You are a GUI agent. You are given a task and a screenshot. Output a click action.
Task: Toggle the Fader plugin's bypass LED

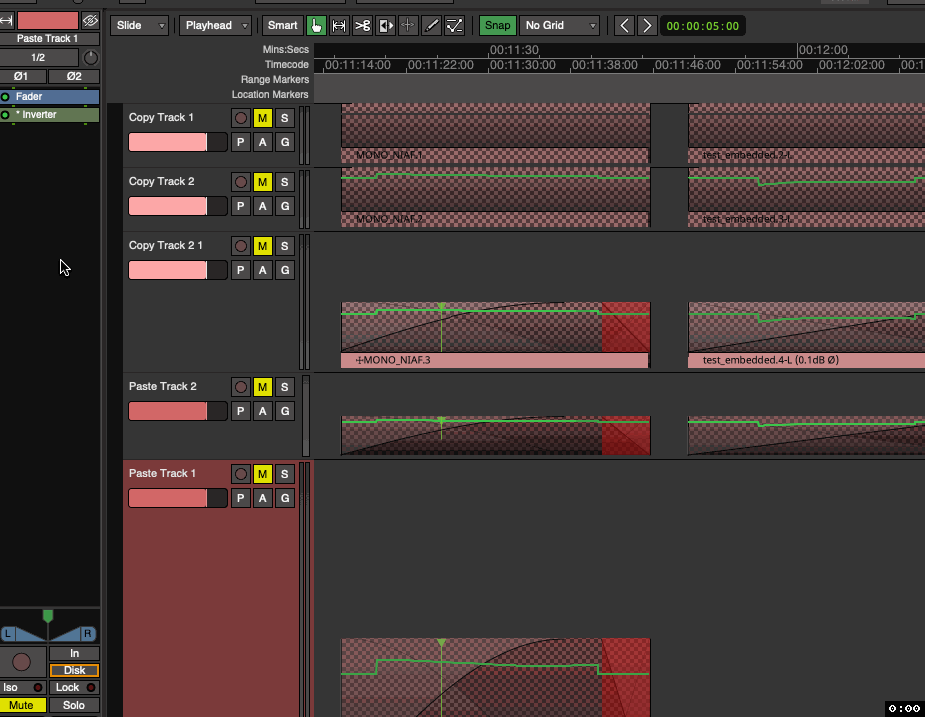6,97
